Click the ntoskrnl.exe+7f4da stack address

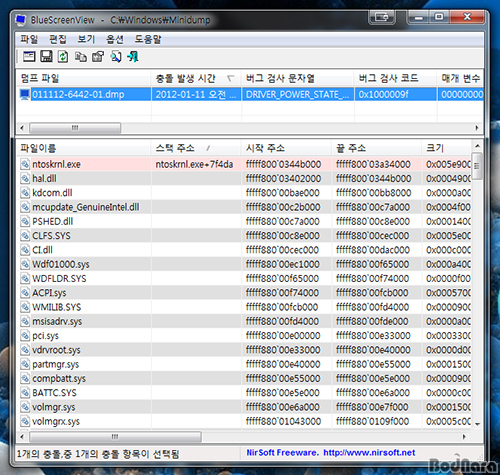tap(194, 164)
